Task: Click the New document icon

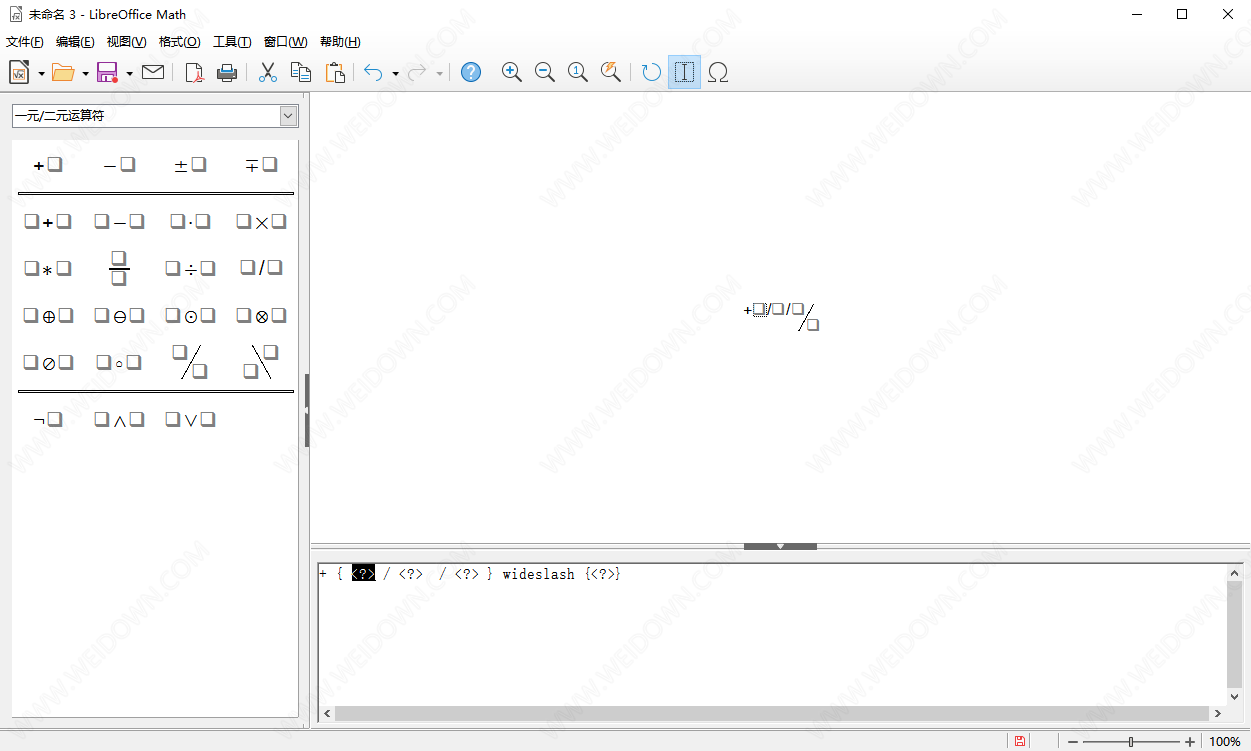Action: (x=19, y=72)
